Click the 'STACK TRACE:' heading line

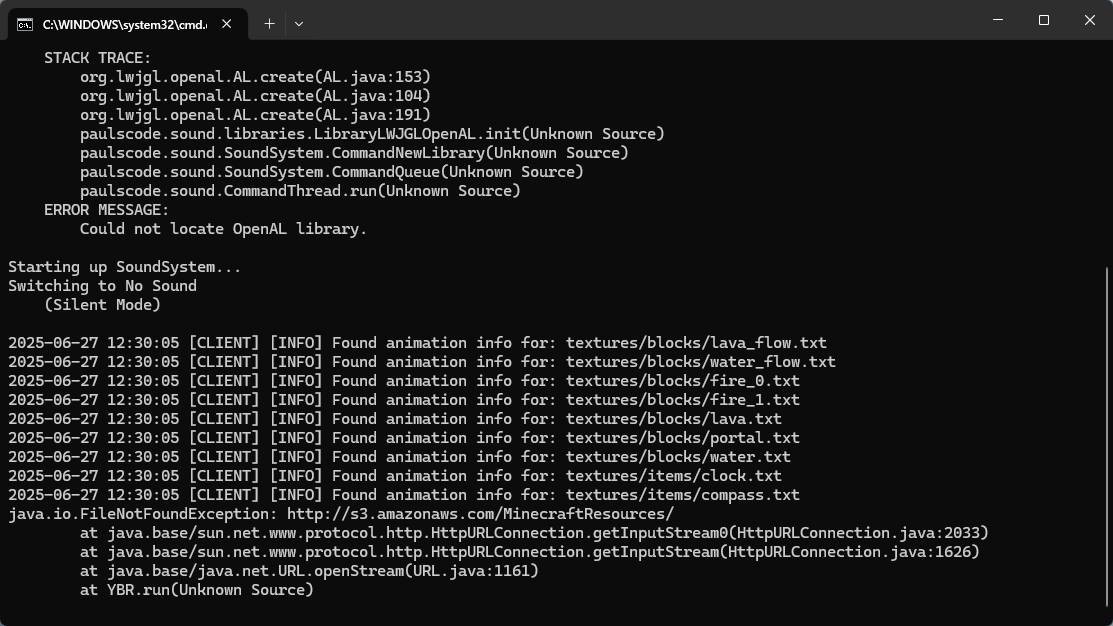97,58
